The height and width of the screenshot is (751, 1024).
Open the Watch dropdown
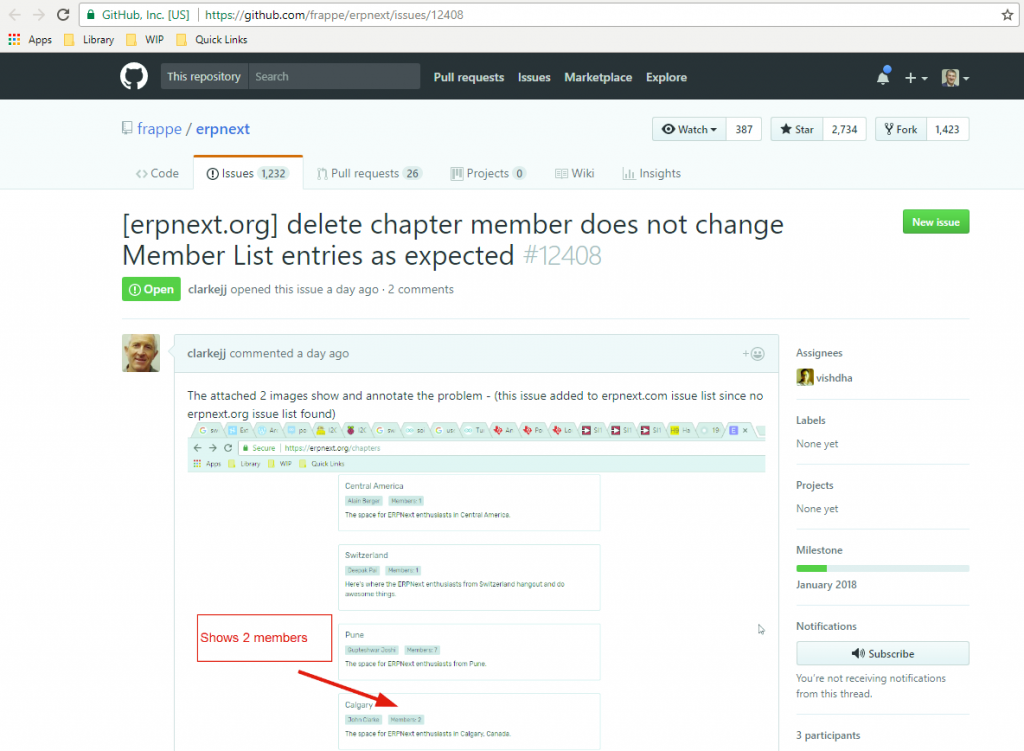(688, 128)
